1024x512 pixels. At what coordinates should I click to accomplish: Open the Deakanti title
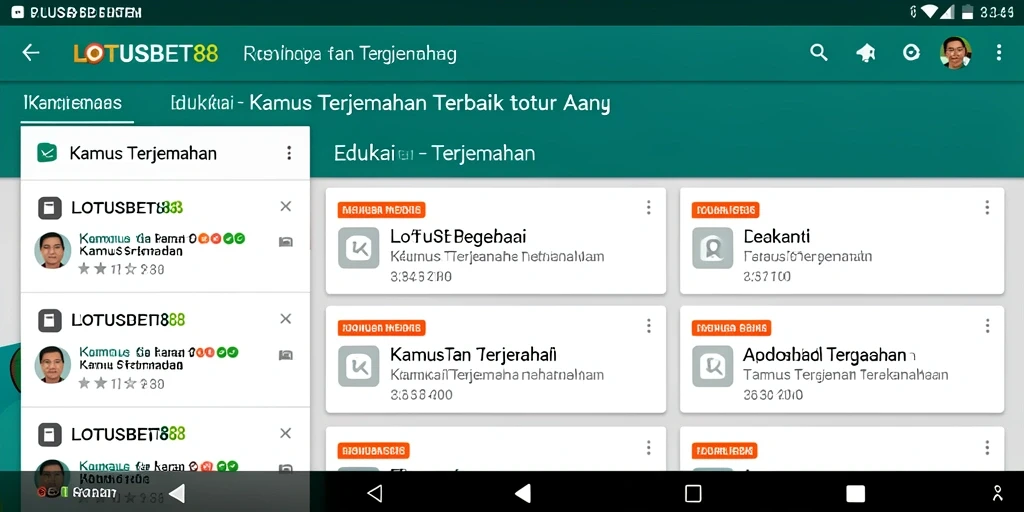click(x=776, y=236)
